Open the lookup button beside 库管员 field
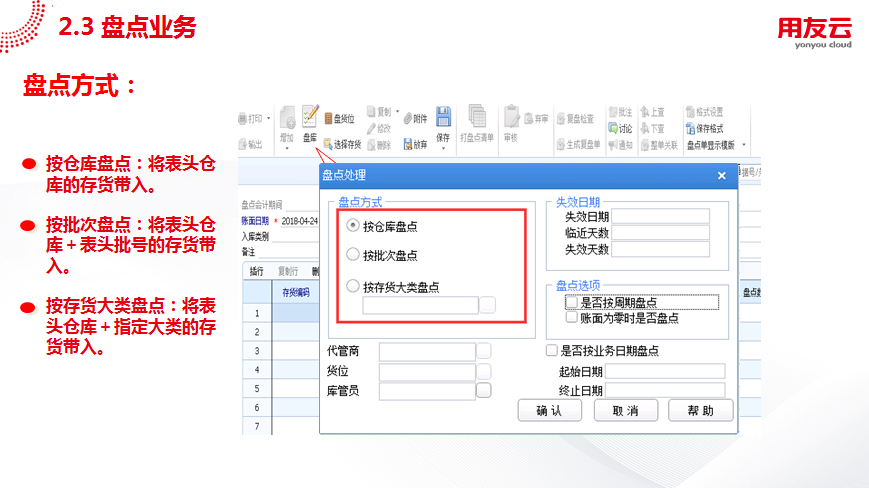The image size is (869, 488). point(484,391)
